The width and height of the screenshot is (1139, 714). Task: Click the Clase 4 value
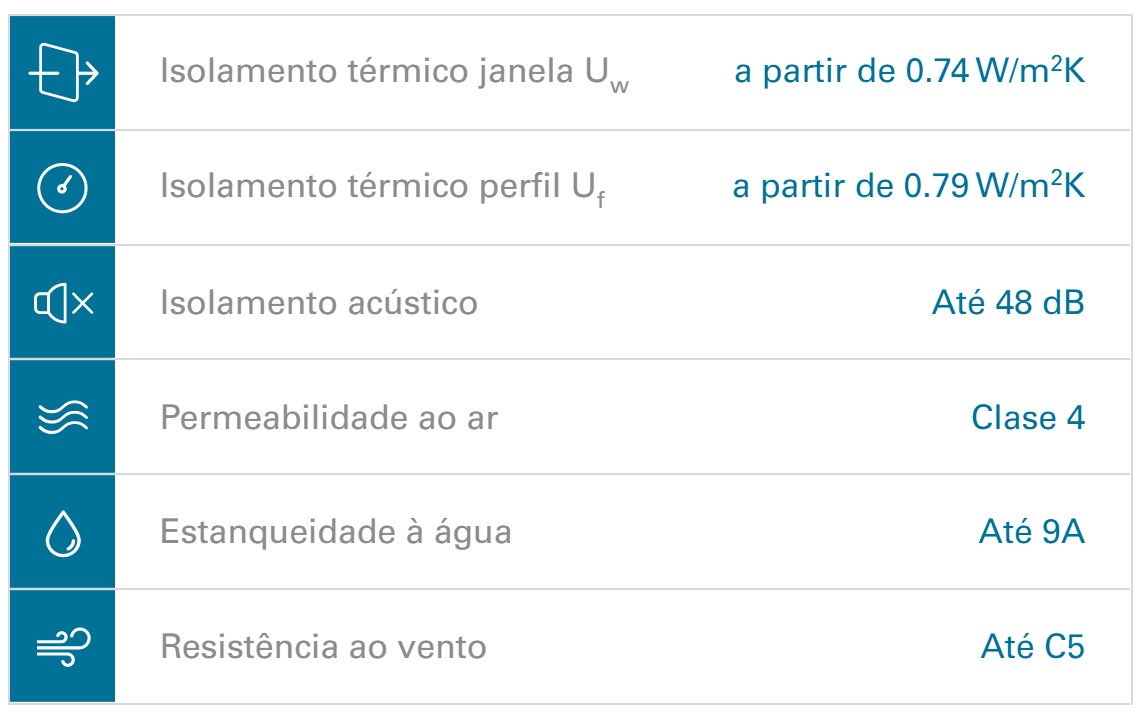tap(1028, 418)
